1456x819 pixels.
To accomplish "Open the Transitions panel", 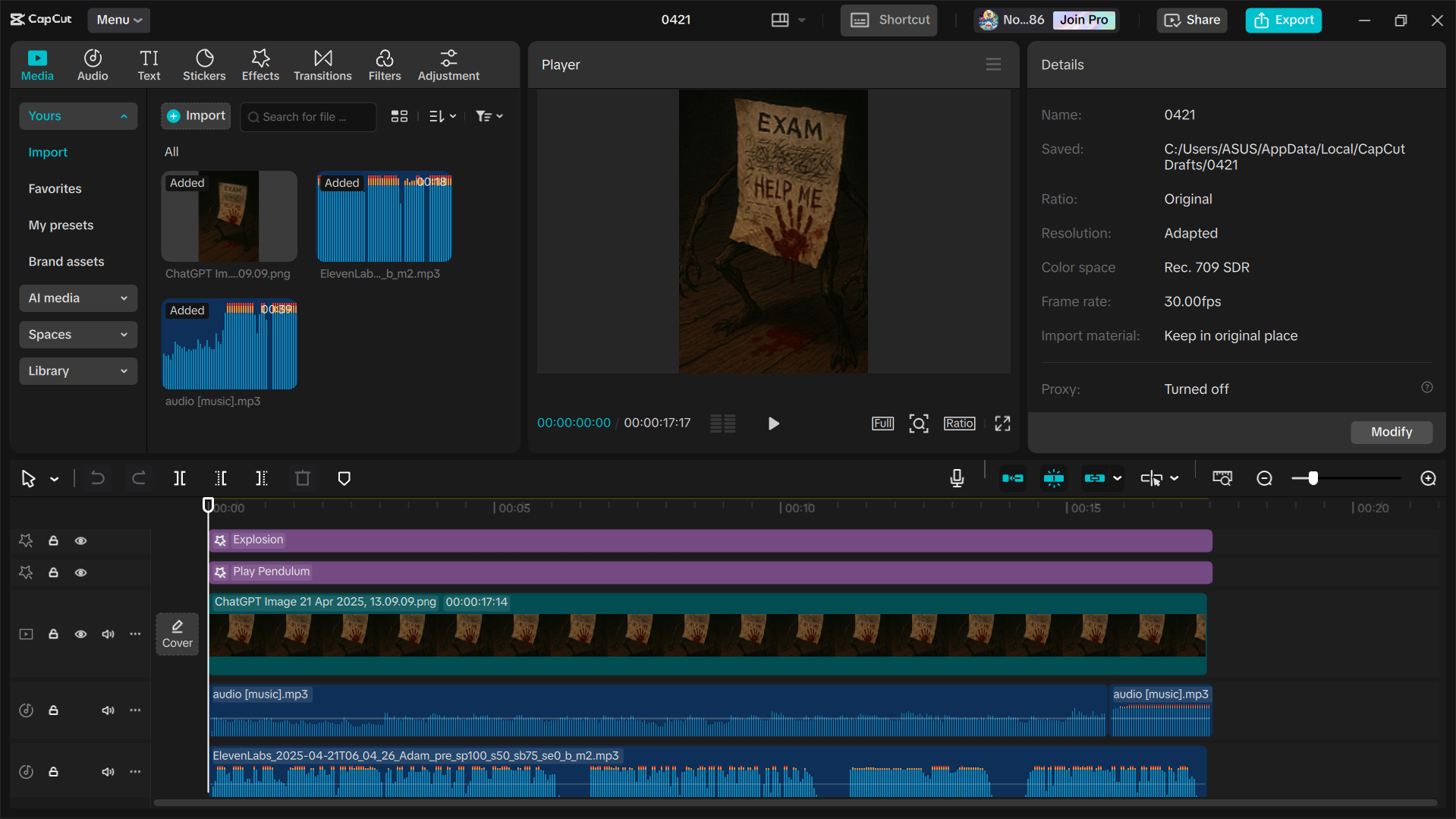I will point(322,65).
